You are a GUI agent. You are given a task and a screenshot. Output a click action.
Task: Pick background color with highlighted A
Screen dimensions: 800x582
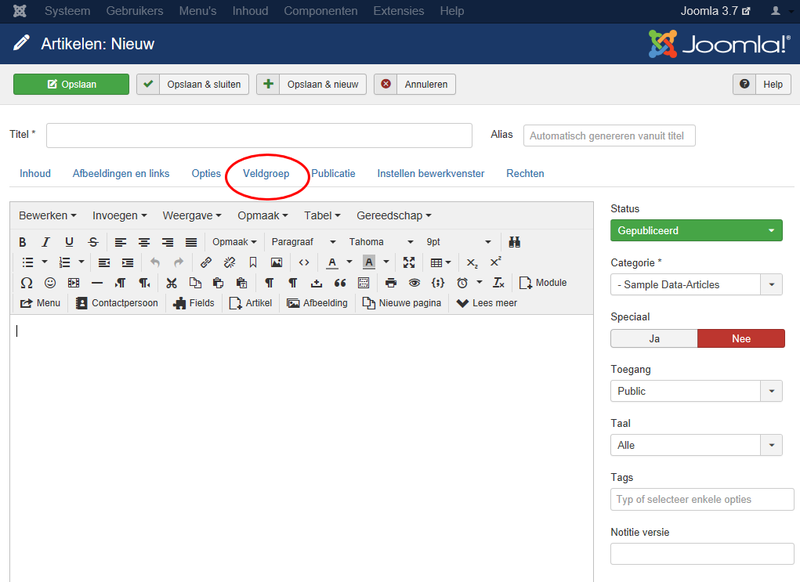pyautogui.click(x=369, y=262)
